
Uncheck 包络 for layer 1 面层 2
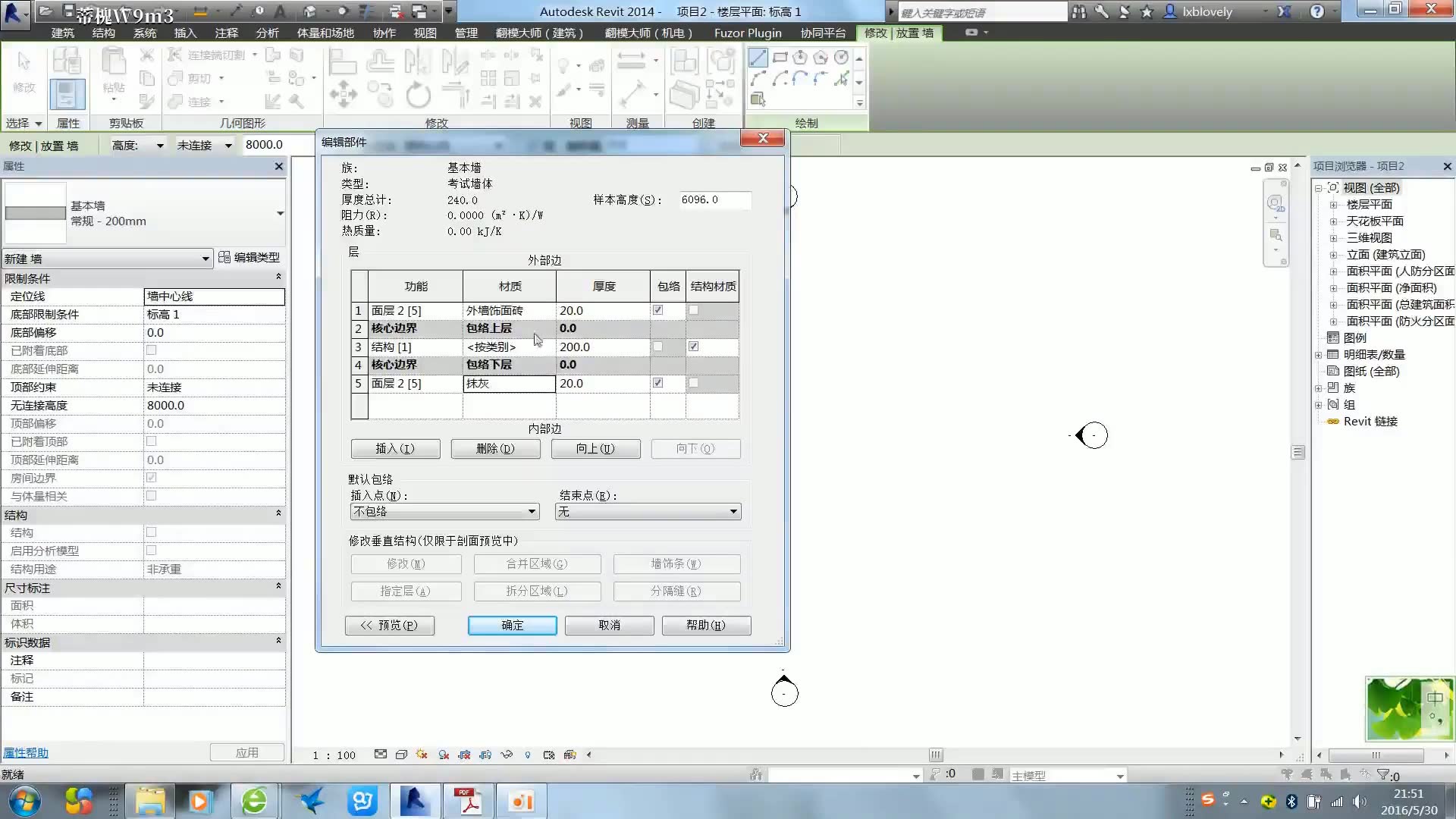[657, 309]
